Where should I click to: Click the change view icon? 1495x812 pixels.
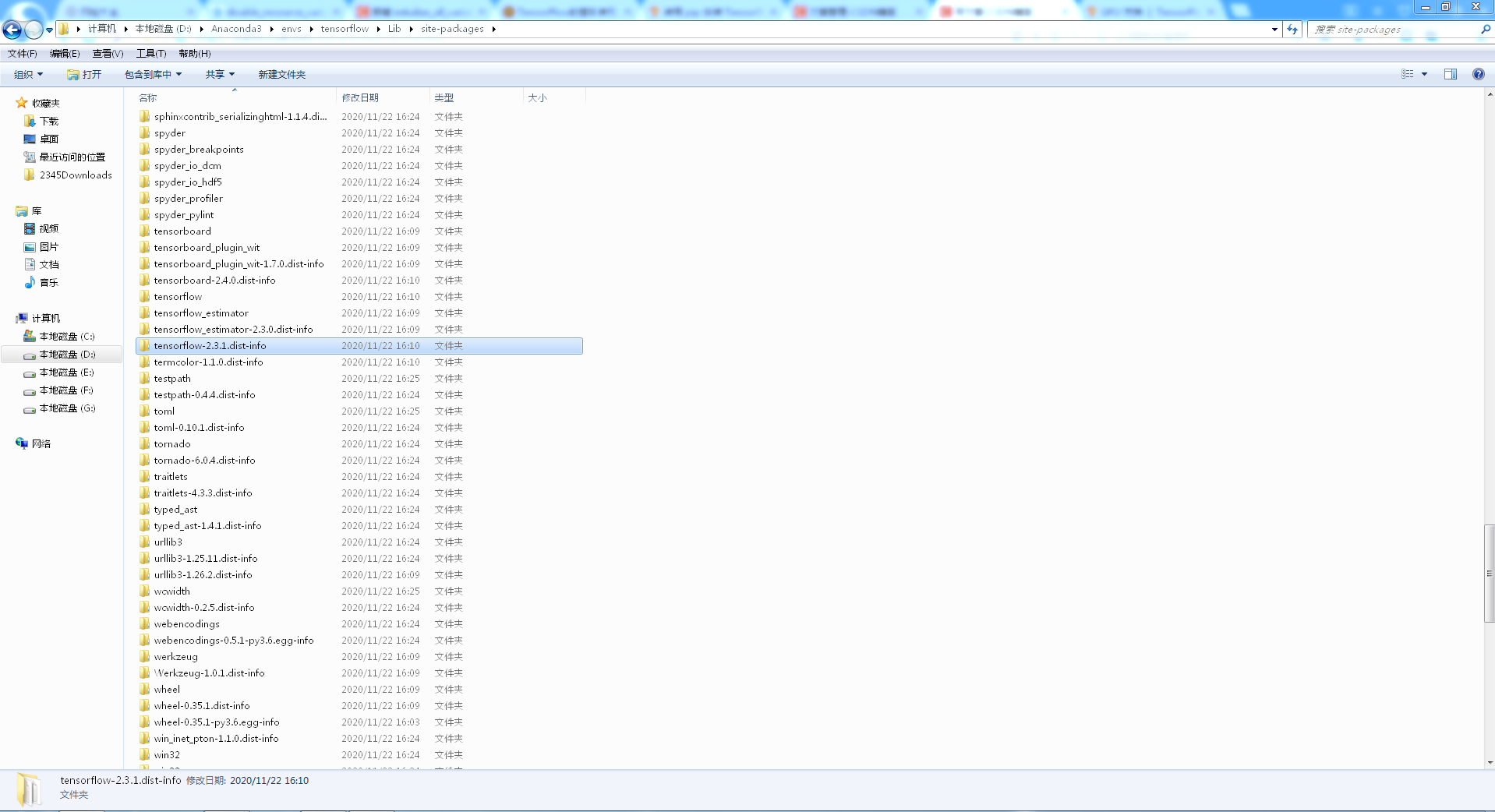1408,74
